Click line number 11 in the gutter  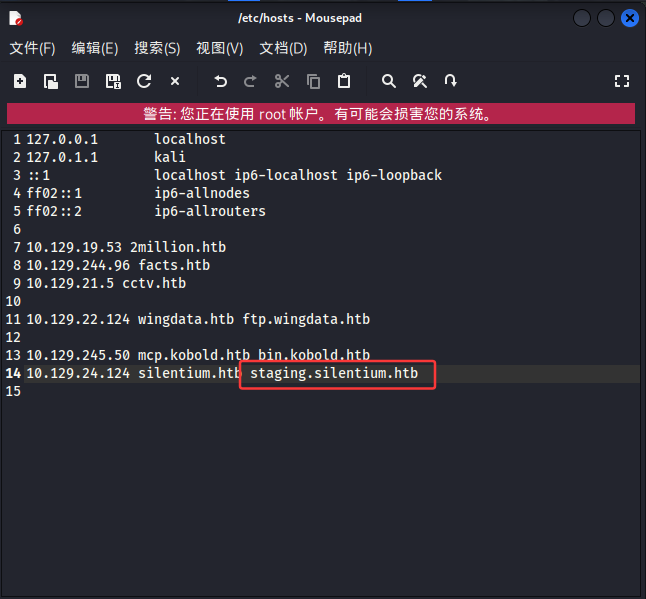click(x=13, y=320)
